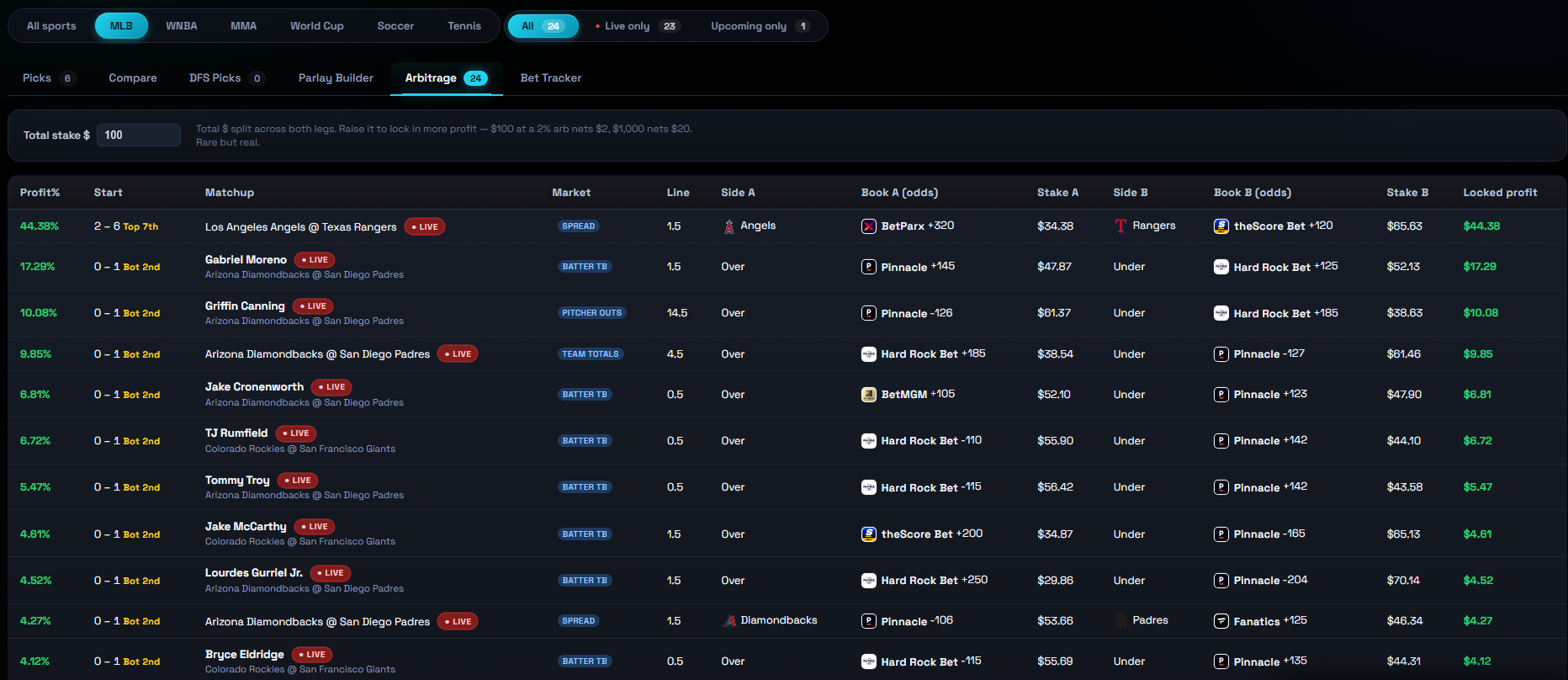Click Pinnacle logo beside -165 odds

click(x=1221, y=534)
